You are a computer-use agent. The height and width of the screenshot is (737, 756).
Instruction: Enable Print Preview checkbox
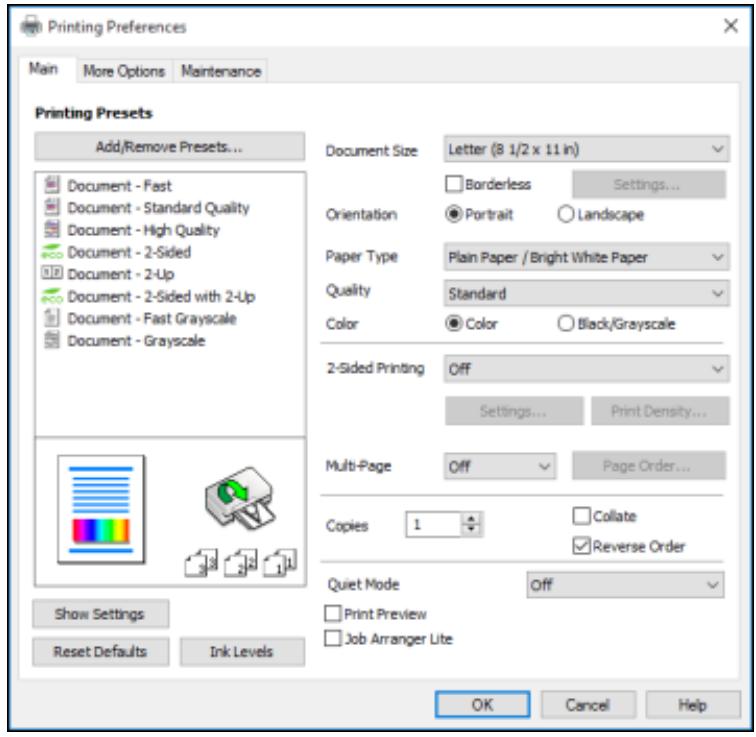click(x=333, y=614)
